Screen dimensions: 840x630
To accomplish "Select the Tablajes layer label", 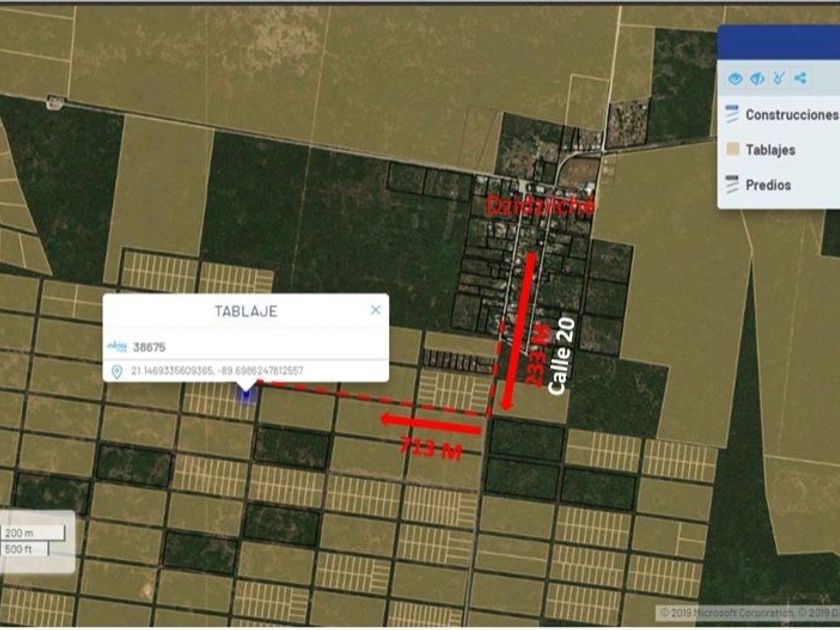I will pyautogui.click(x=770, y=150).
